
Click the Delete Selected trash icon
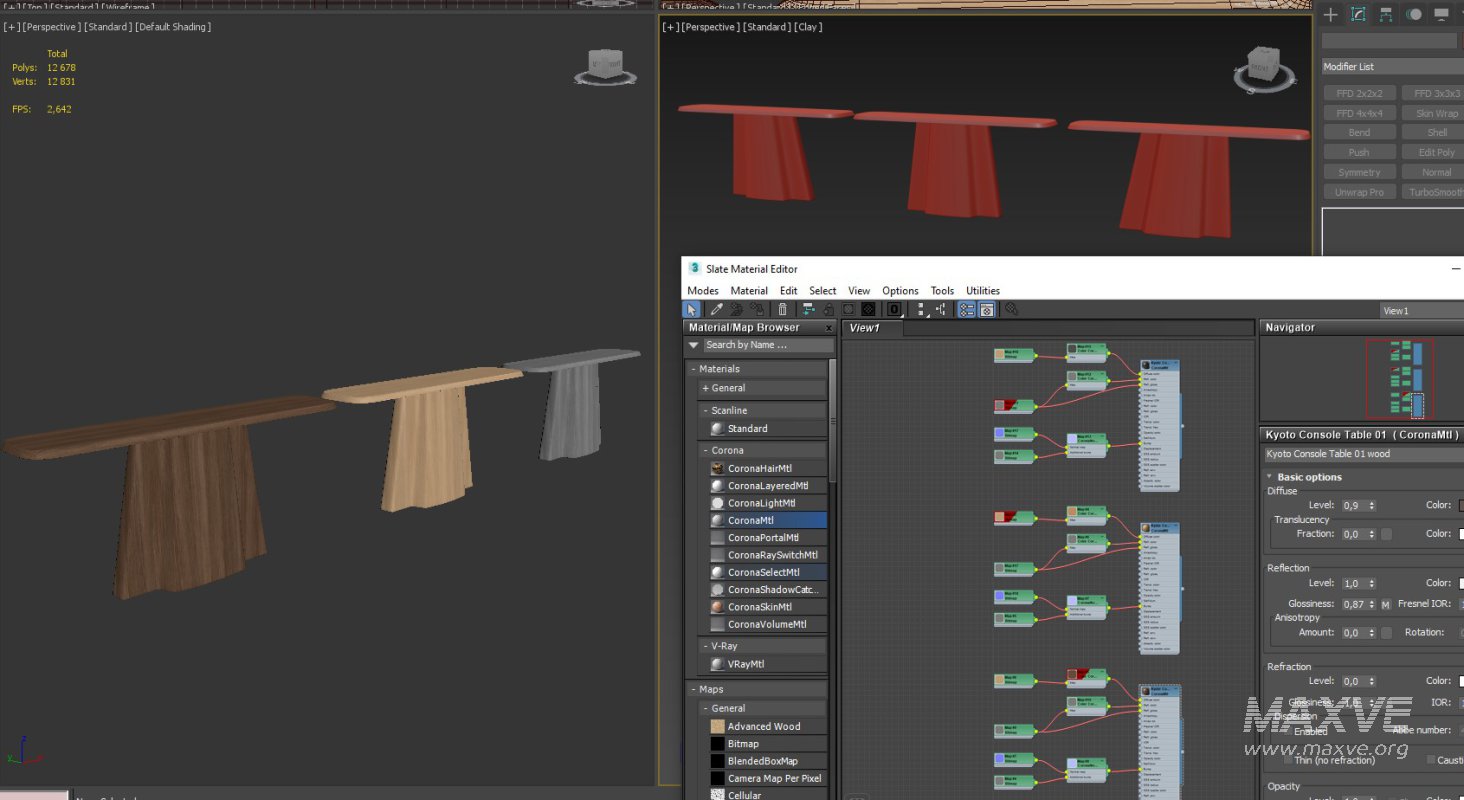(782, 310)
